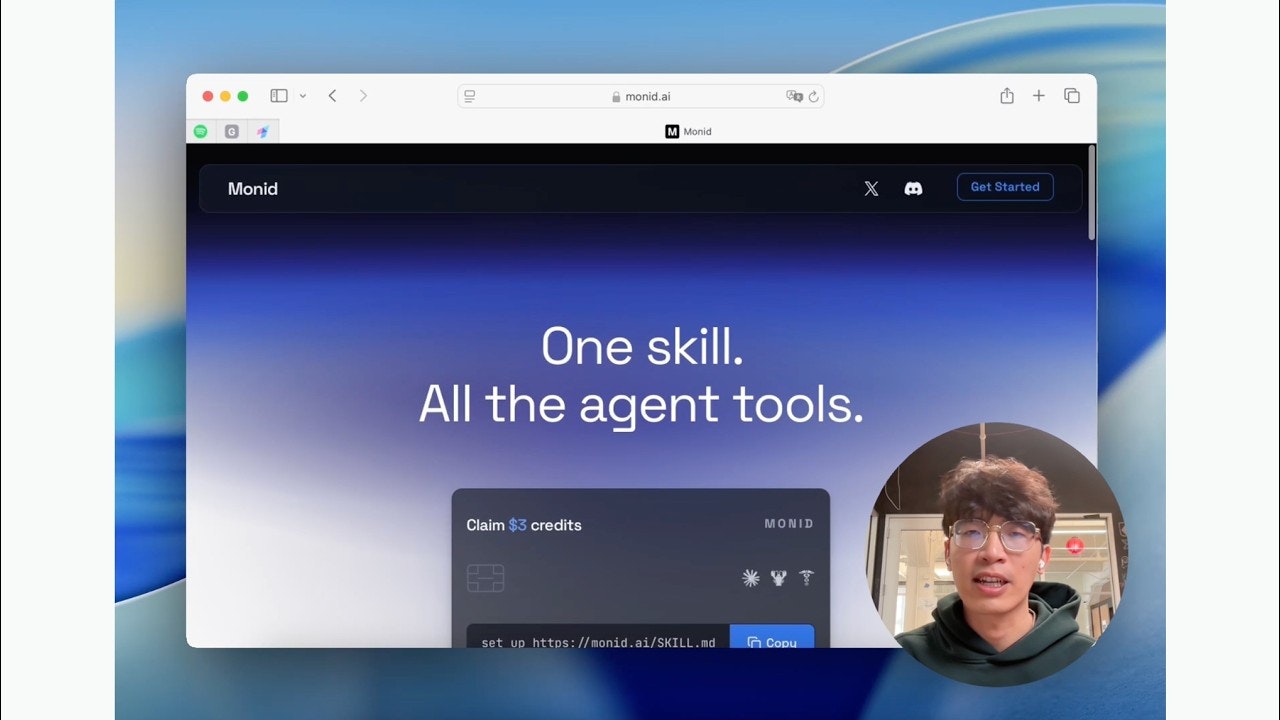1280x720 pixels.
Task: Expand the sidebar tab group dropdown arrow
Action: [303, 96]
